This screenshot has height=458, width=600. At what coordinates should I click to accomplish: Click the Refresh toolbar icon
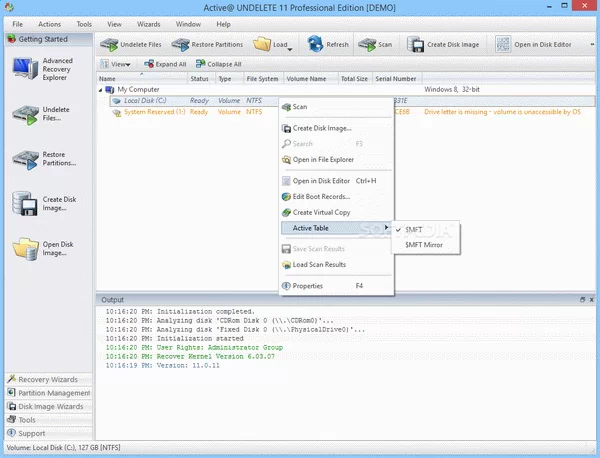click(x=316, y=44)
